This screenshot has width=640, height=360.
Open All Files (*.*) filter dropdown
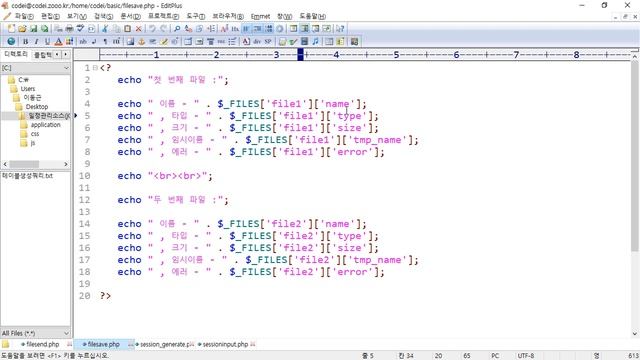[36, 333]
